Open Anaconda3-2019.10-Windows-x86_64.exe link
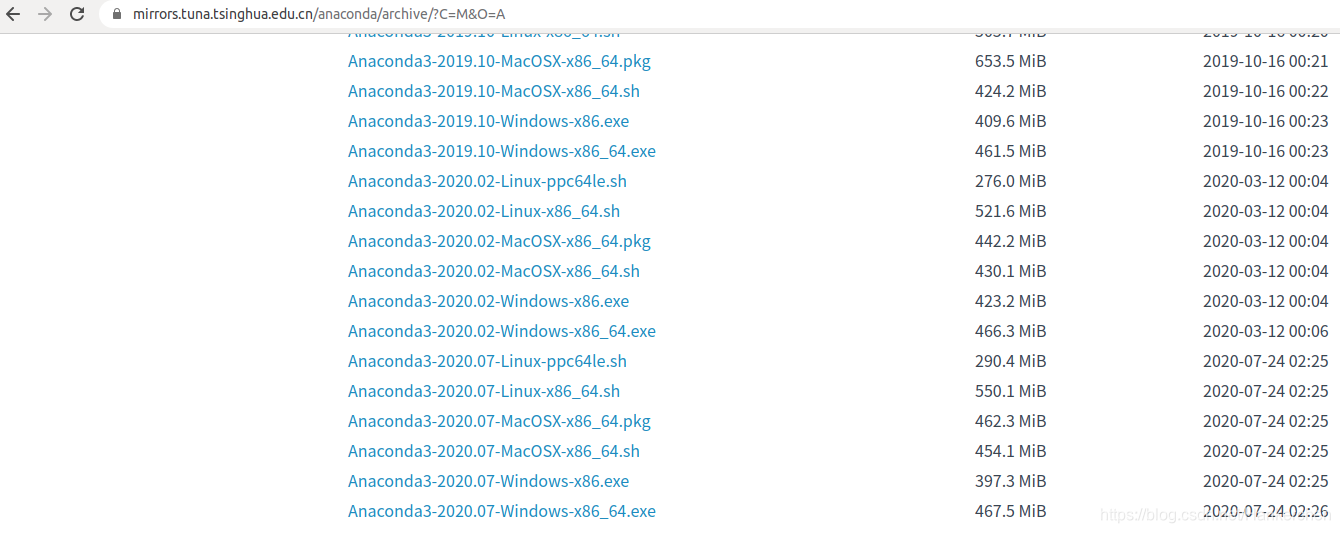Viewport: 1340px width, 533px height. click(502, 151)
